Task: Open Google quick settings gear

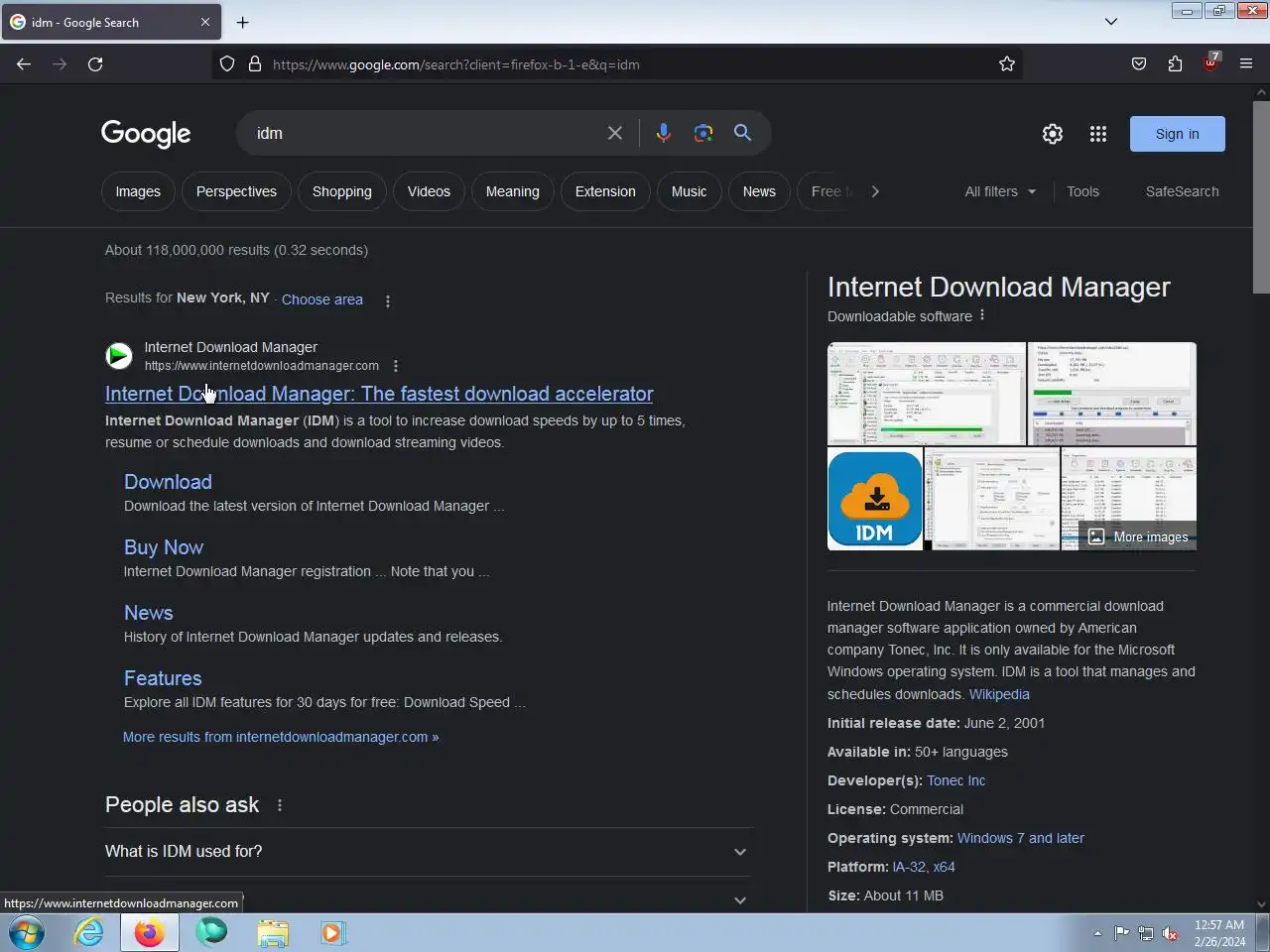Action: pyautogui.click(x=1053, y=134)
